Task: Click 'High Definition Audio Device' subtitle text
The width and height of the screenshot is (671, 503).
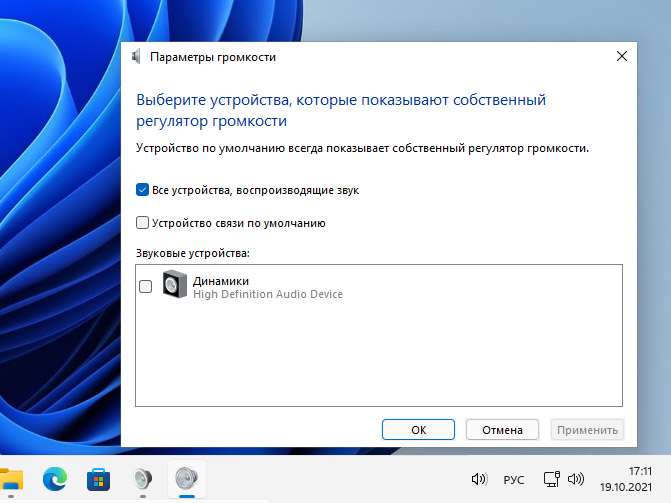Action: [268, 295]
